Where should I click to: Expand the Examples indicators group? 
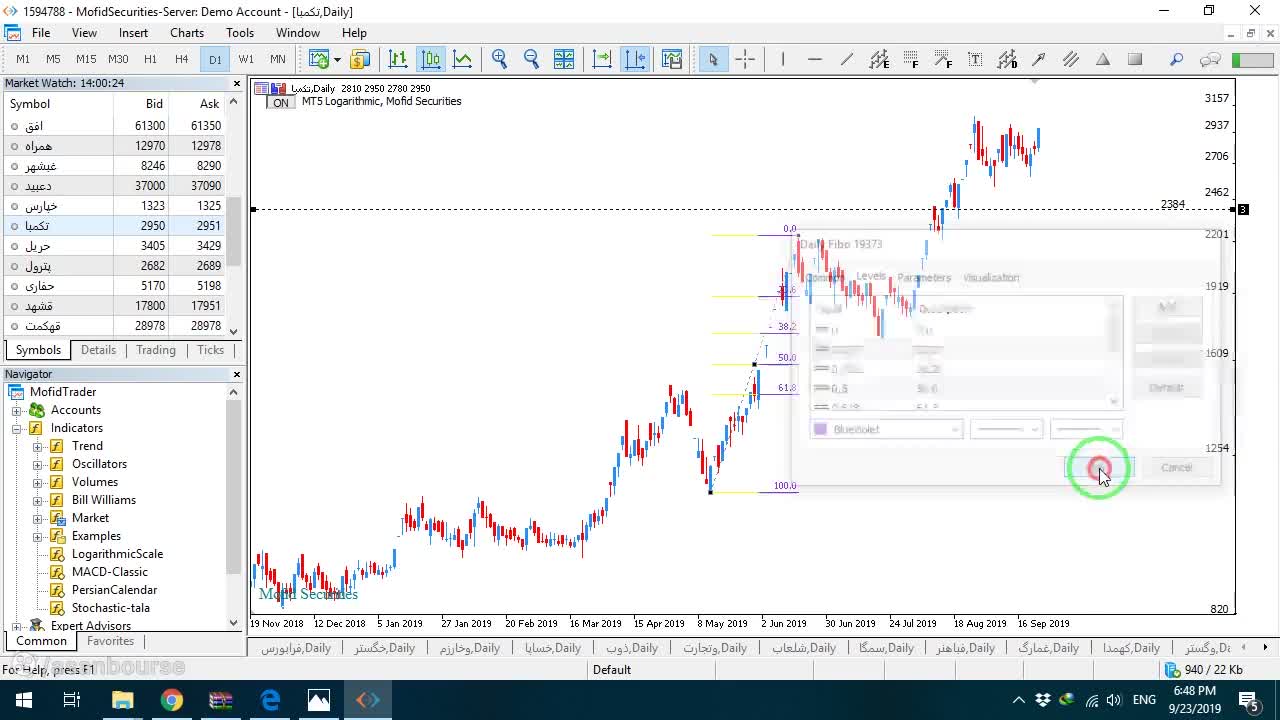(38, 536)
